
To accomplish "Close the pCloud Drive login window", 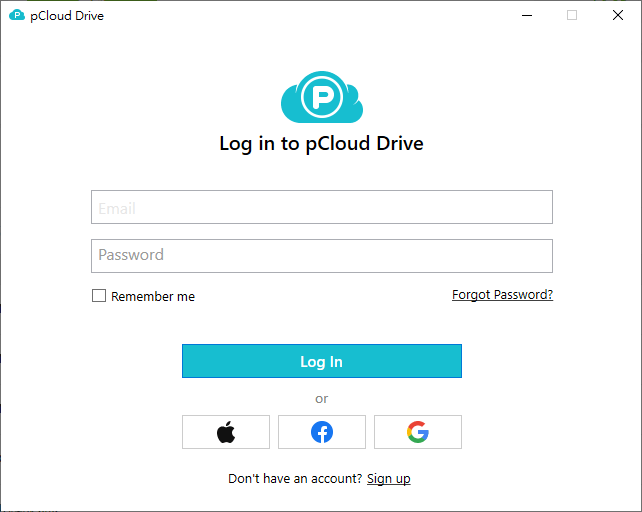I will click(x=617, y=15).
